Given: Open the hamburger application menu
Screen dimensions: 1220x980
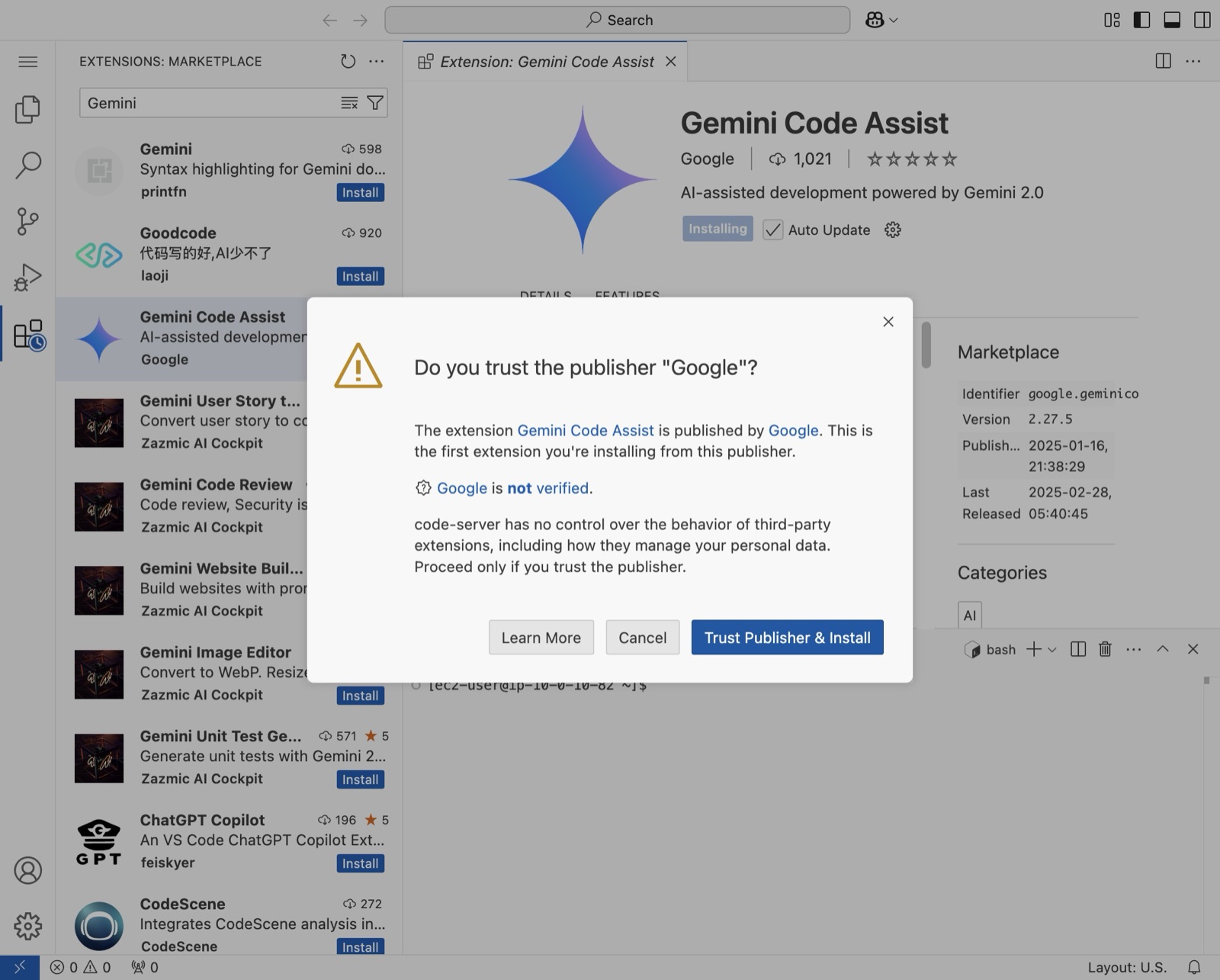Looking at the screenshot, I should click(x=27, y=62).
